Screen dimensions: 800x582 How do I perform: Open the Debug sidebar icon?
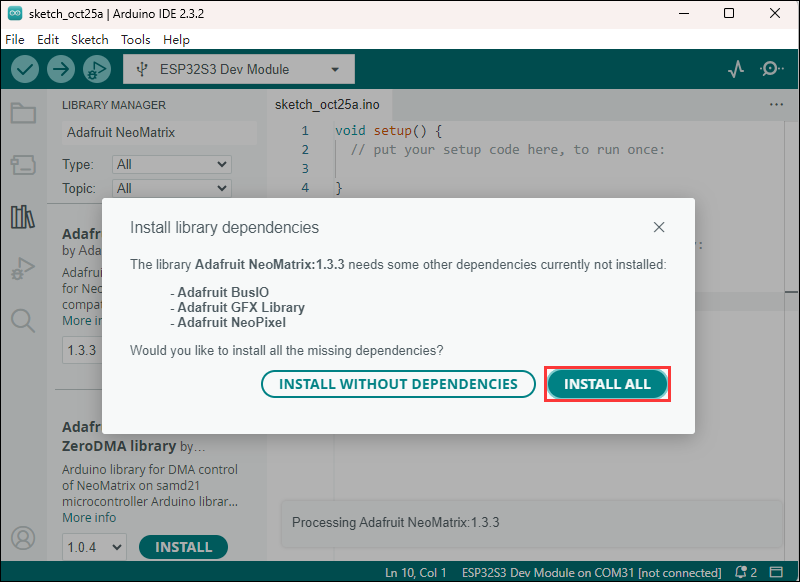pyautogui.click(x=23, y=269)
